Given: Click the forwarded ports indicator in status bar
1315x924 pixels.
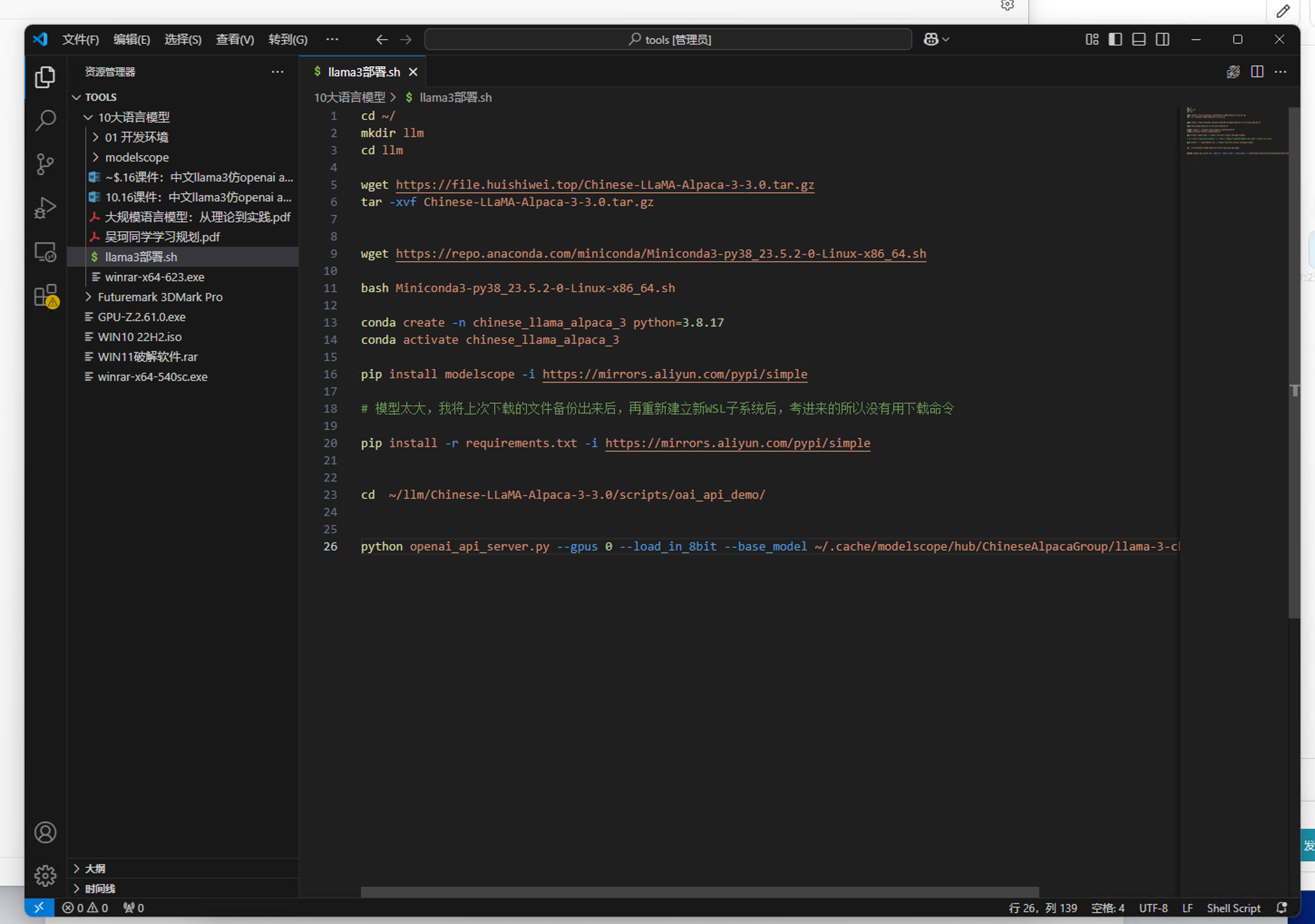Looking at the screenshot, I should [133, 908].
